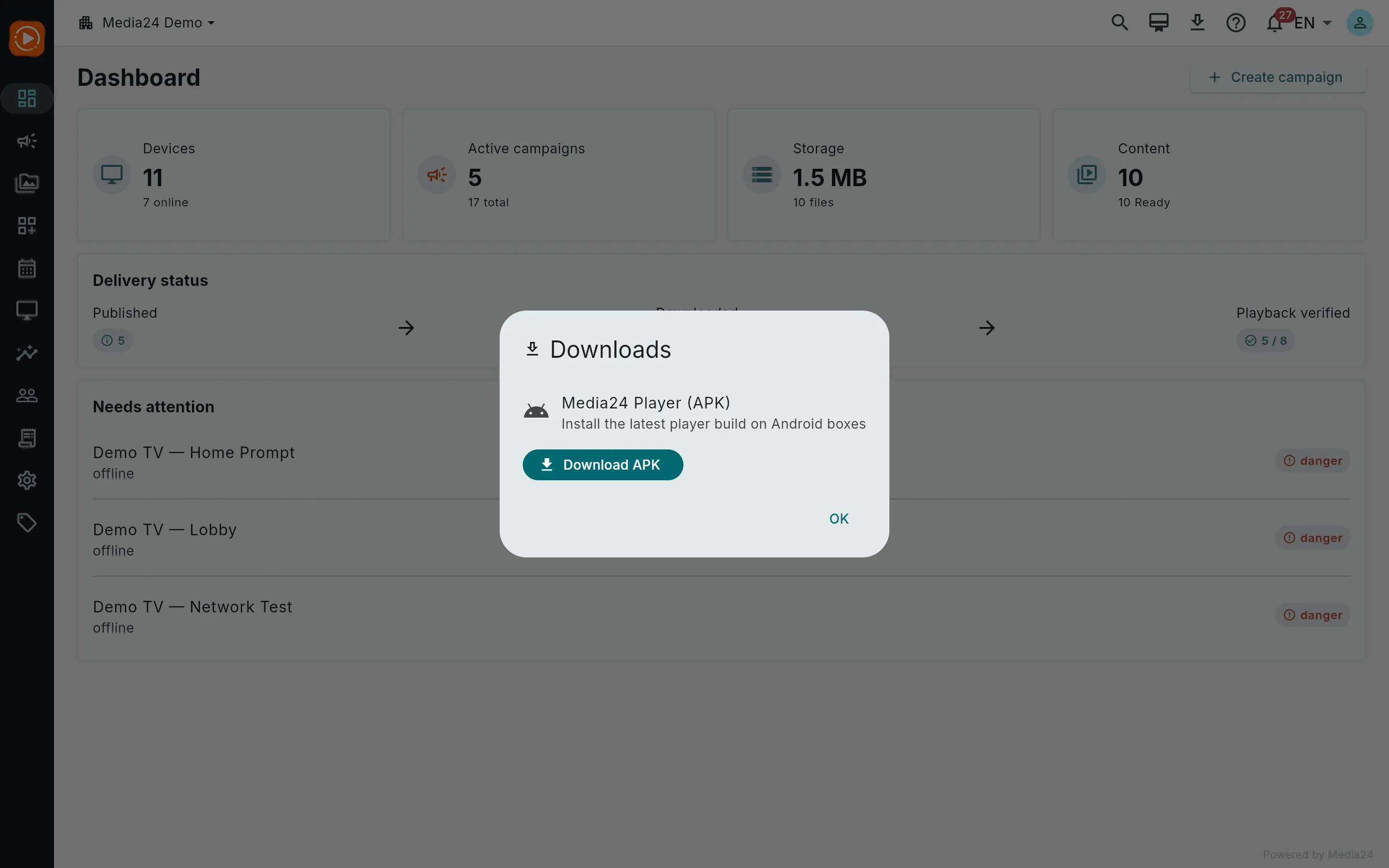Click the '10 Ready' content text

coord(1144,202)
